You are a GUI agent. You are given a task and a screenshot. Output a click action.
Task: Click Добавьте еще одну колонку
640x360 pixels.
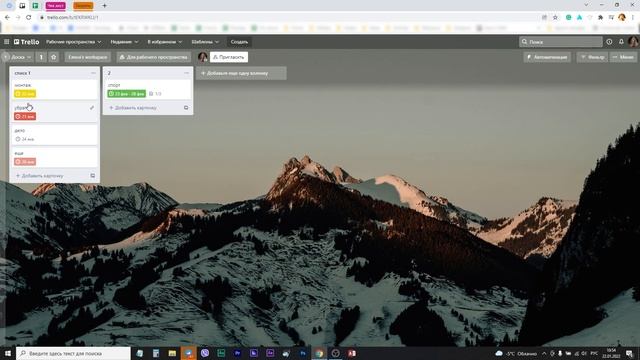coord(241,73)
